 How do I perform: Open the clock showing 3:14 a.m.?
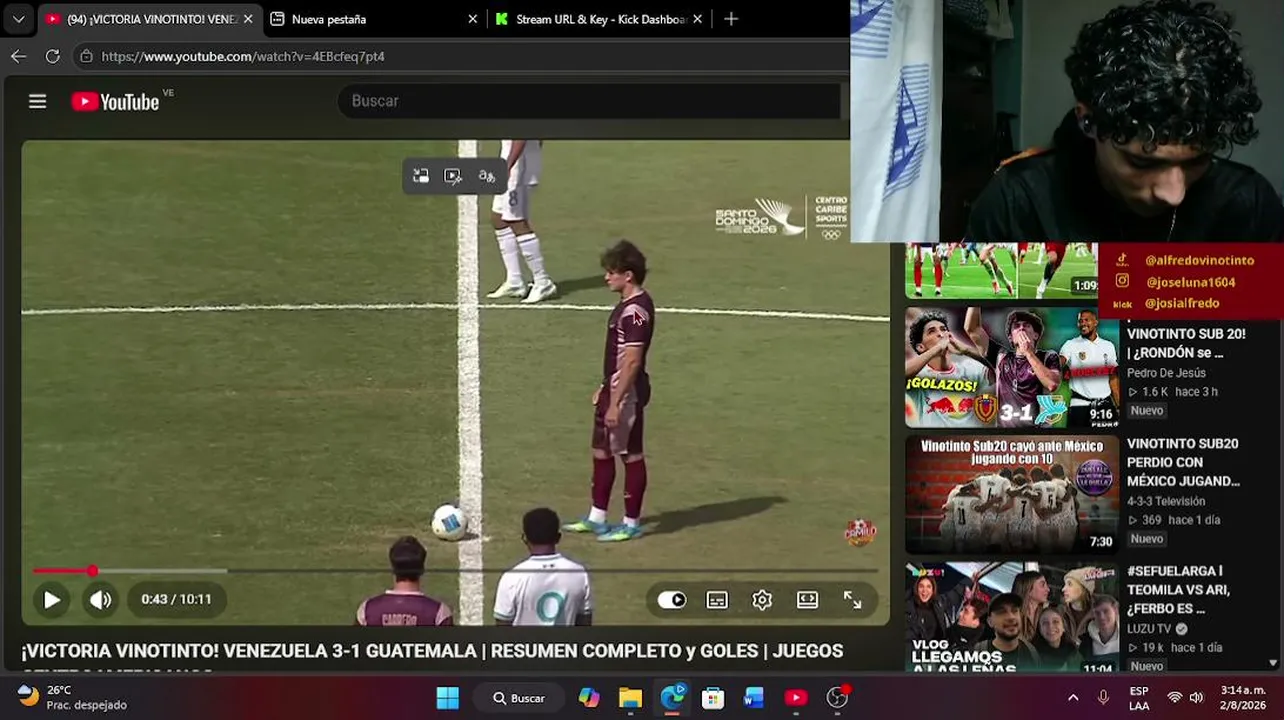[x=1243, y=698]
